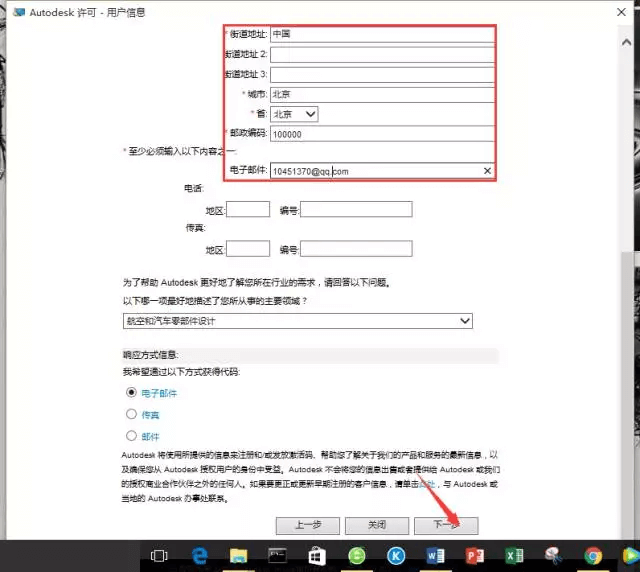Click the 邮政编码 input field
Viewport: 640px width, 572px height.
click(382, 134)
